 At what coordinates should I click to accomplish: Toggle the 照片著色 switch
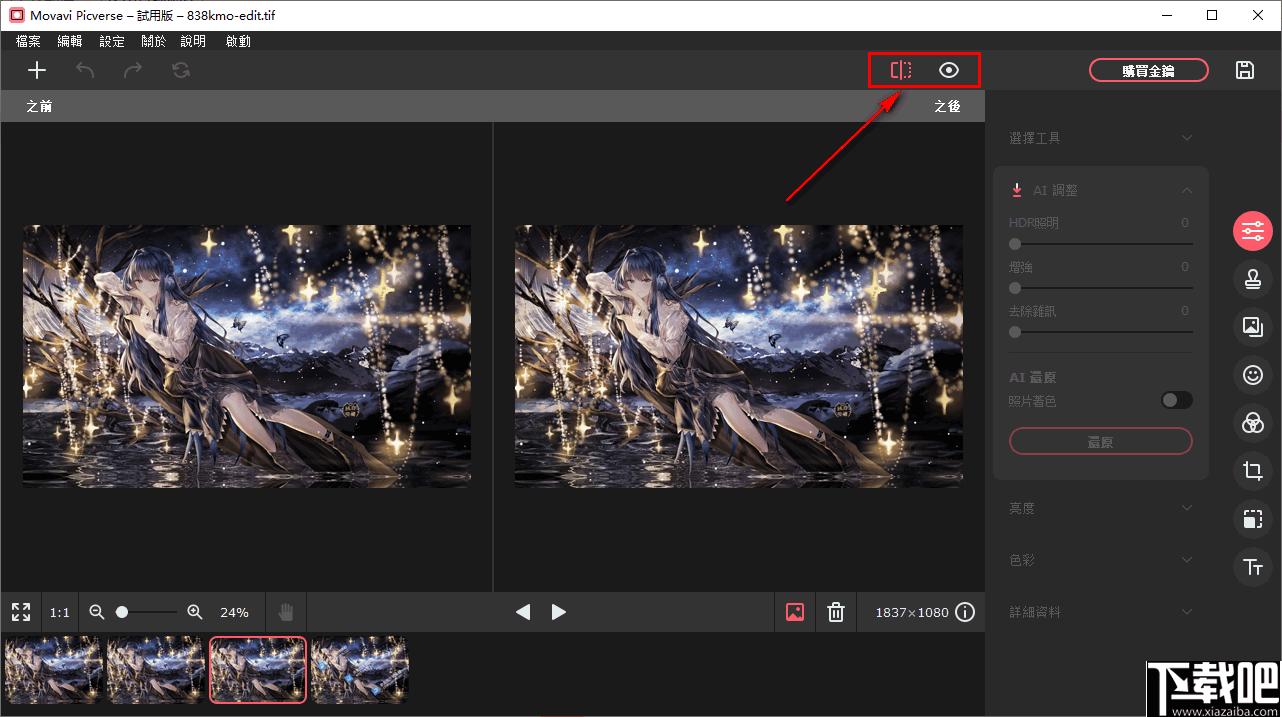(1176, 400)
